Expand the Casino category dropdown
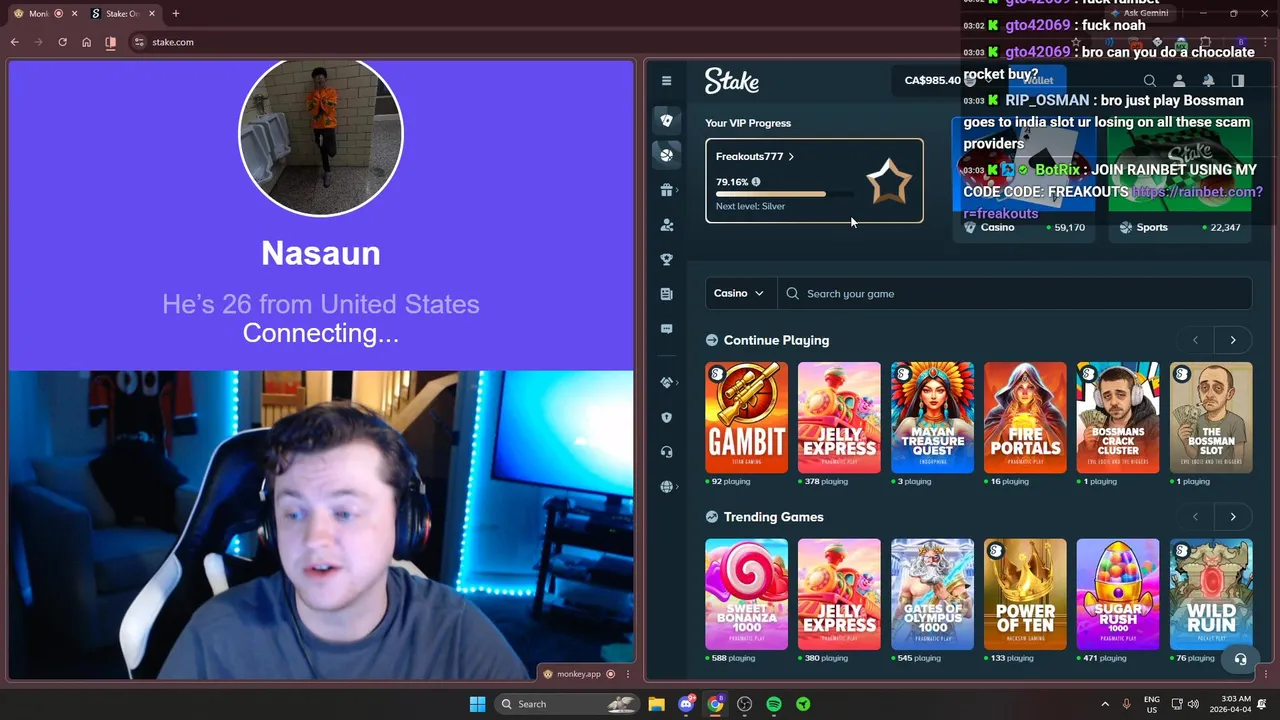 (x=740, y=294)
